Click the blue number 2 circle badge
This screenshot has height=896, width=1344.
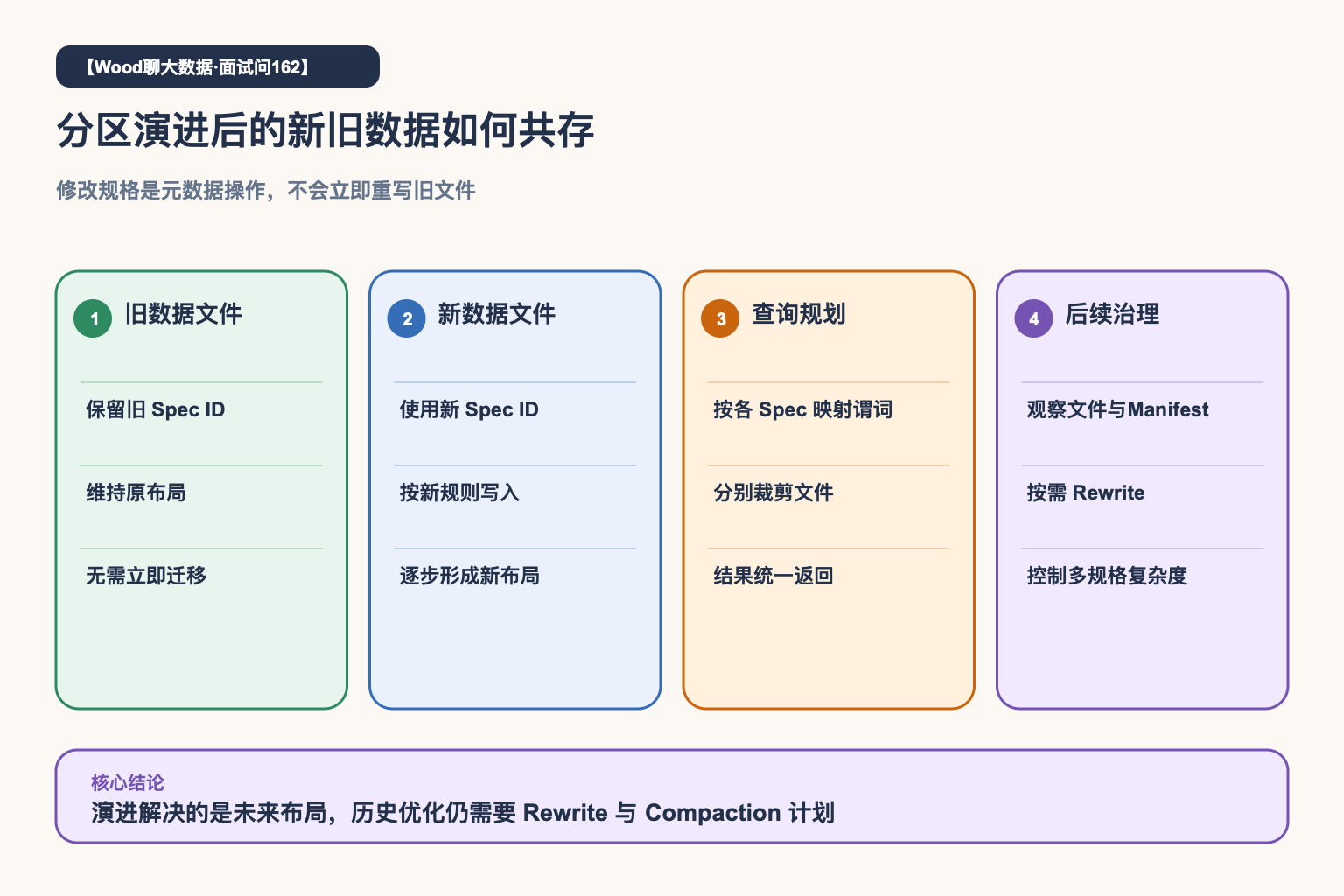[x=407, y=318]
